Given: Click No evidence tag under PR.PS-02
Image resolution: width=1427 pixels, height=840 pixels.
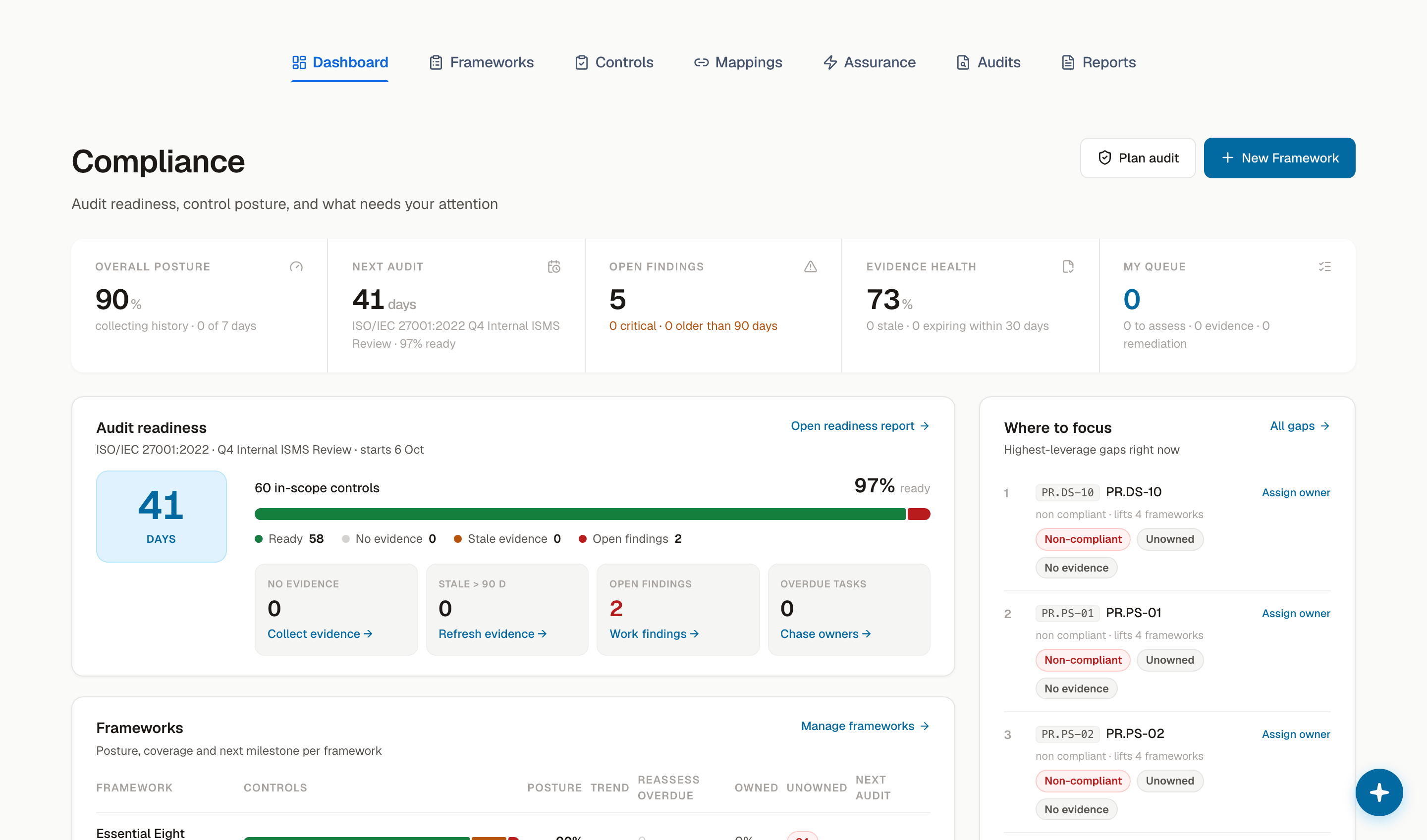Looking at the screenshot, I should pyautogui.click(x=1076, y=809).
